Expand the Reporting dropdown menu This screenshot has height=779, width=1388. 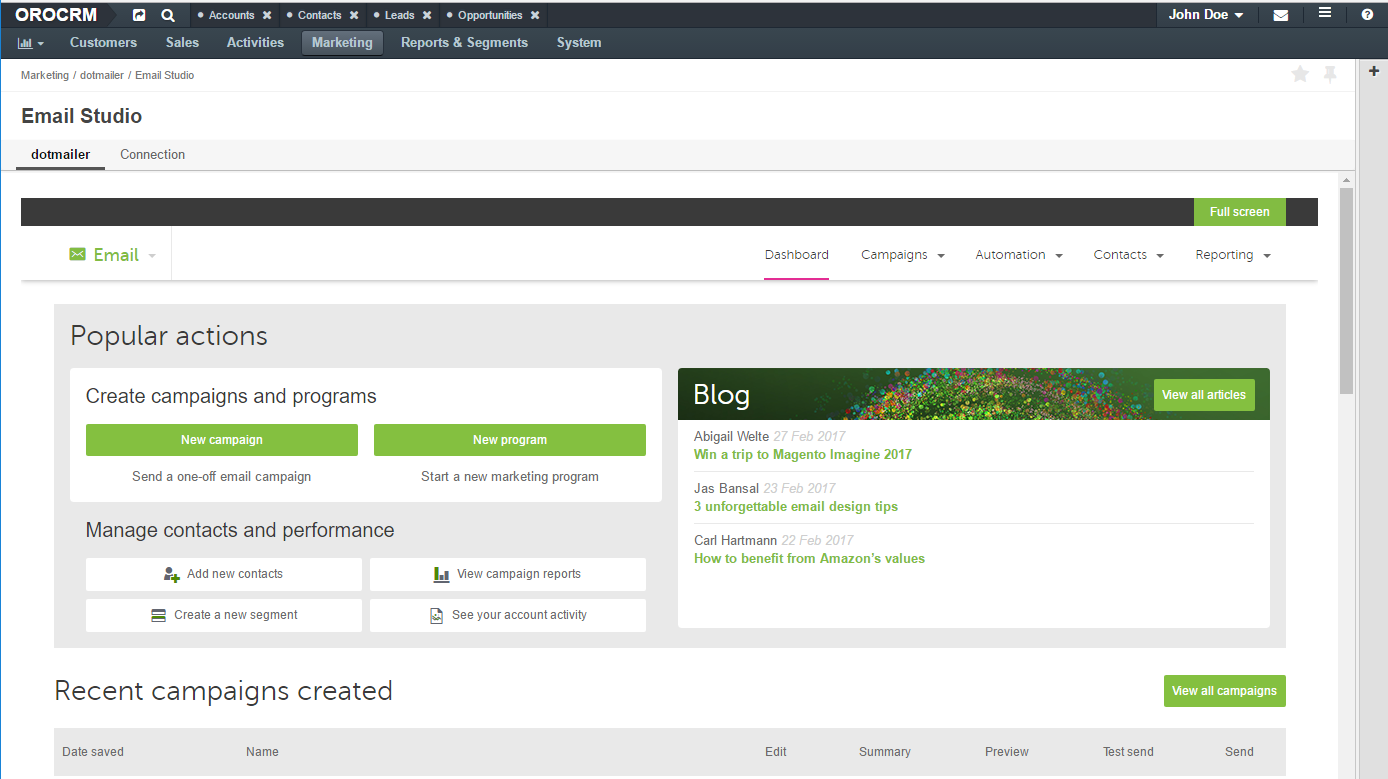[1233, 255]
